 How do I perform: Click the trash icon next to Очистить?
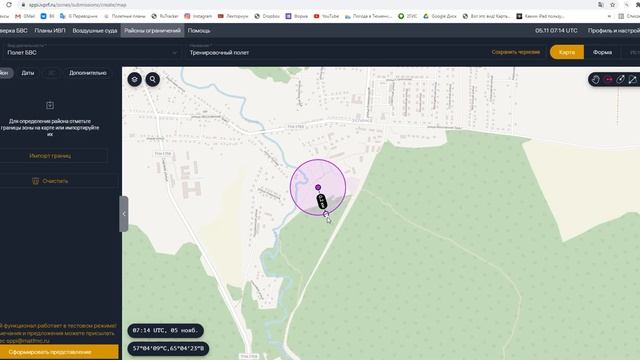(x=36, y=181)
